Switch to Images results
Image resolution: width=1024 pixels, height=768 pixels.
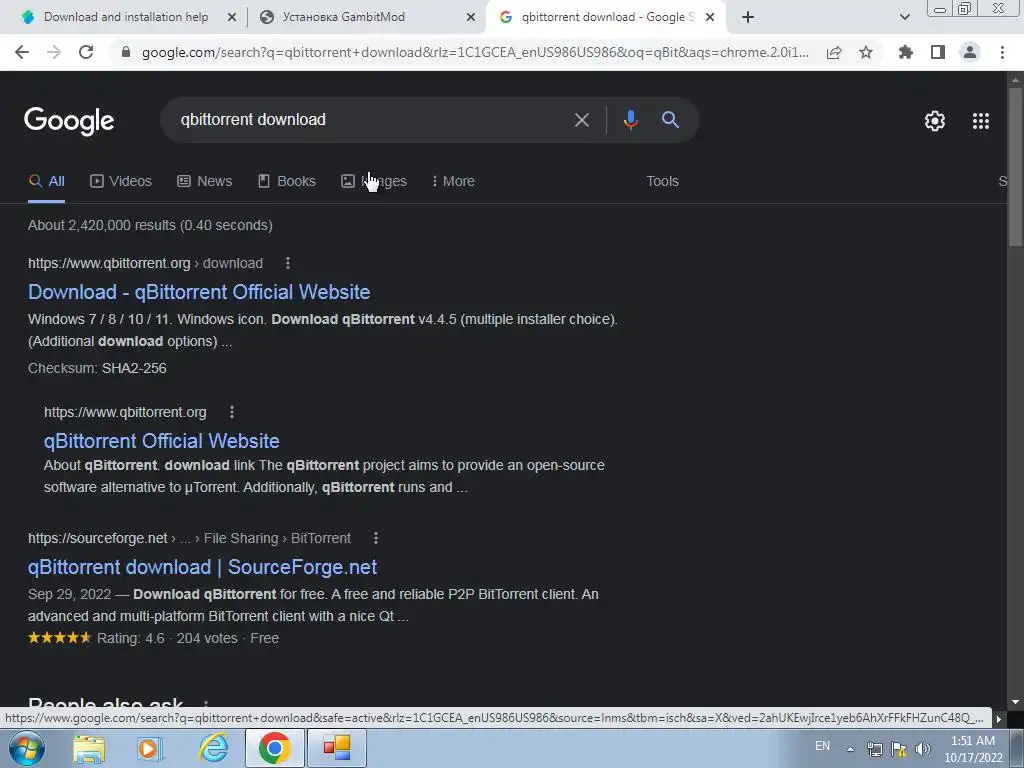tap(374, 182)
